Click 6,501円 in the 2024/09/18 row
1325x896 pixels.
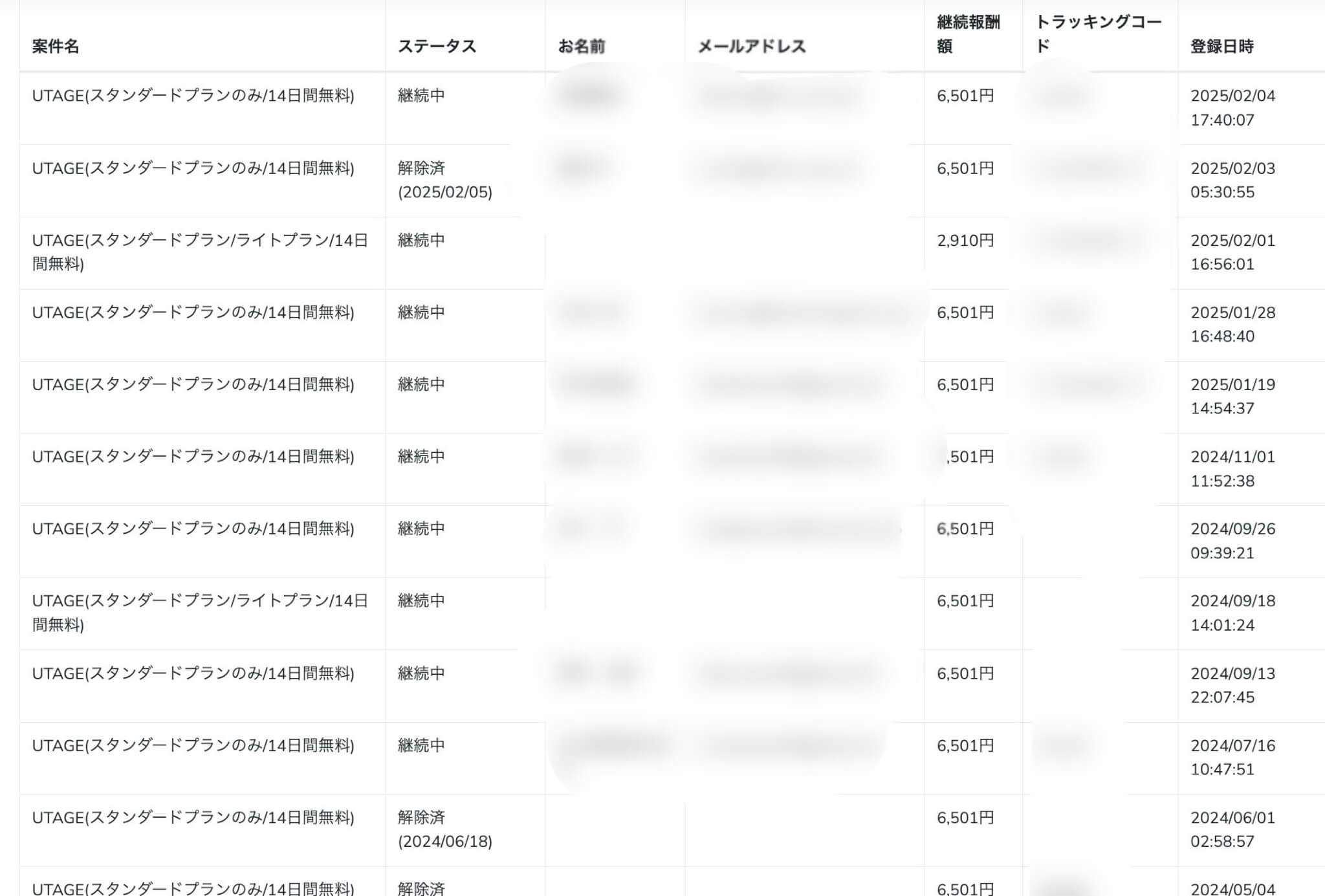click(965, 600)
